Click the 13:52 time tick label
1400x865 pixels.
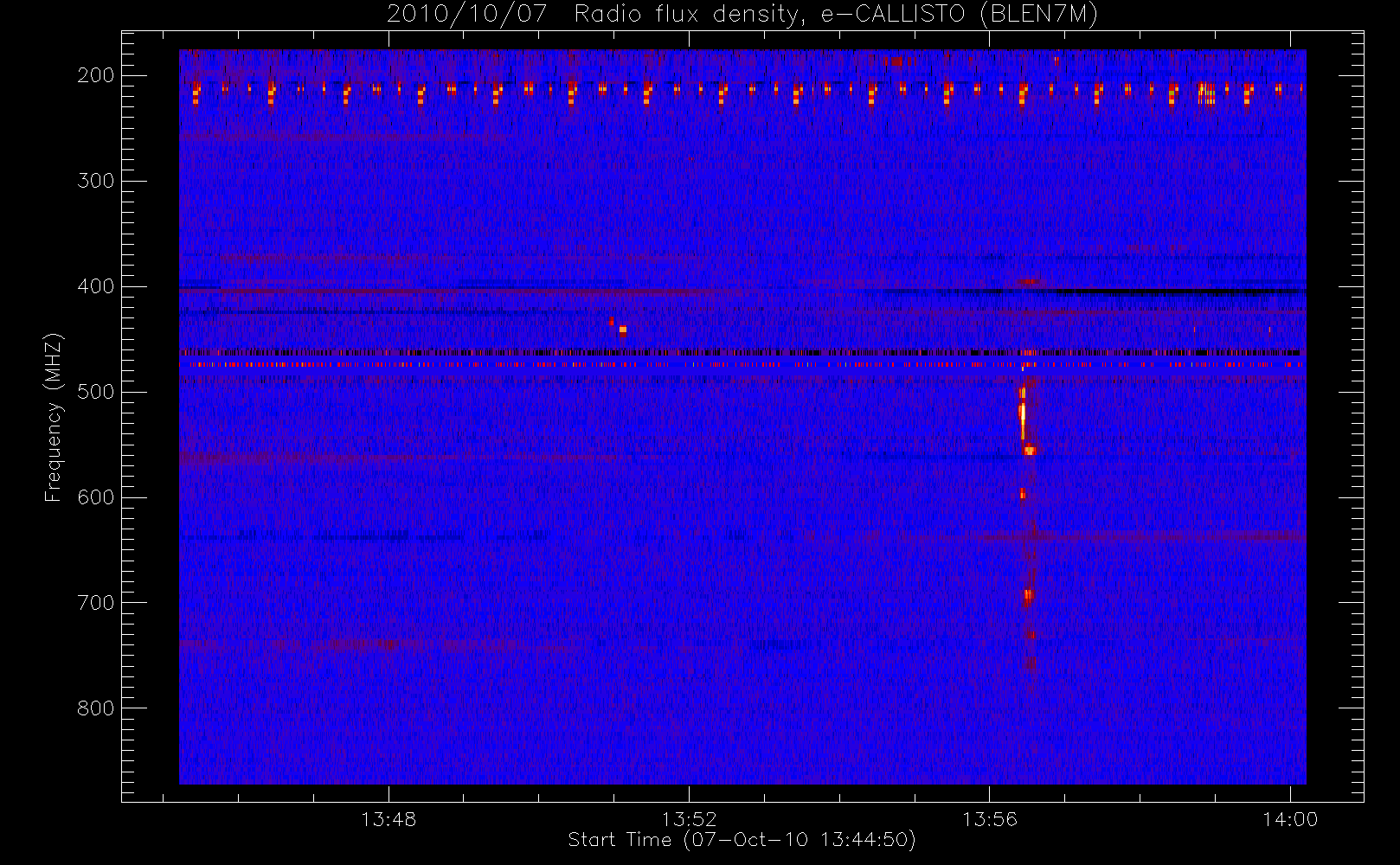tap(689, 819)
